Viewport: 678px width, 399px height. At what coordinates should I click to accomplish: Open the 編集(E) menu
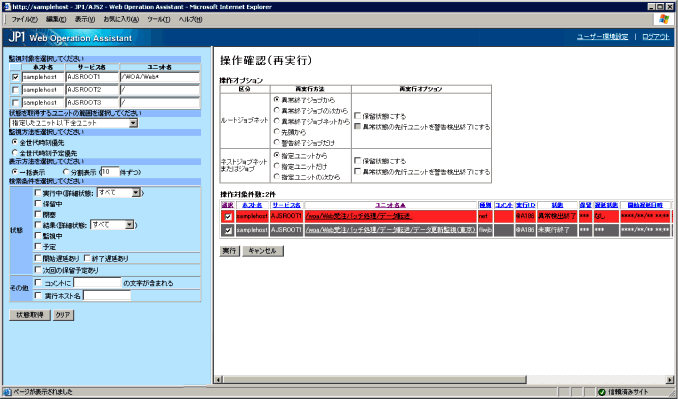coord(56,19)
